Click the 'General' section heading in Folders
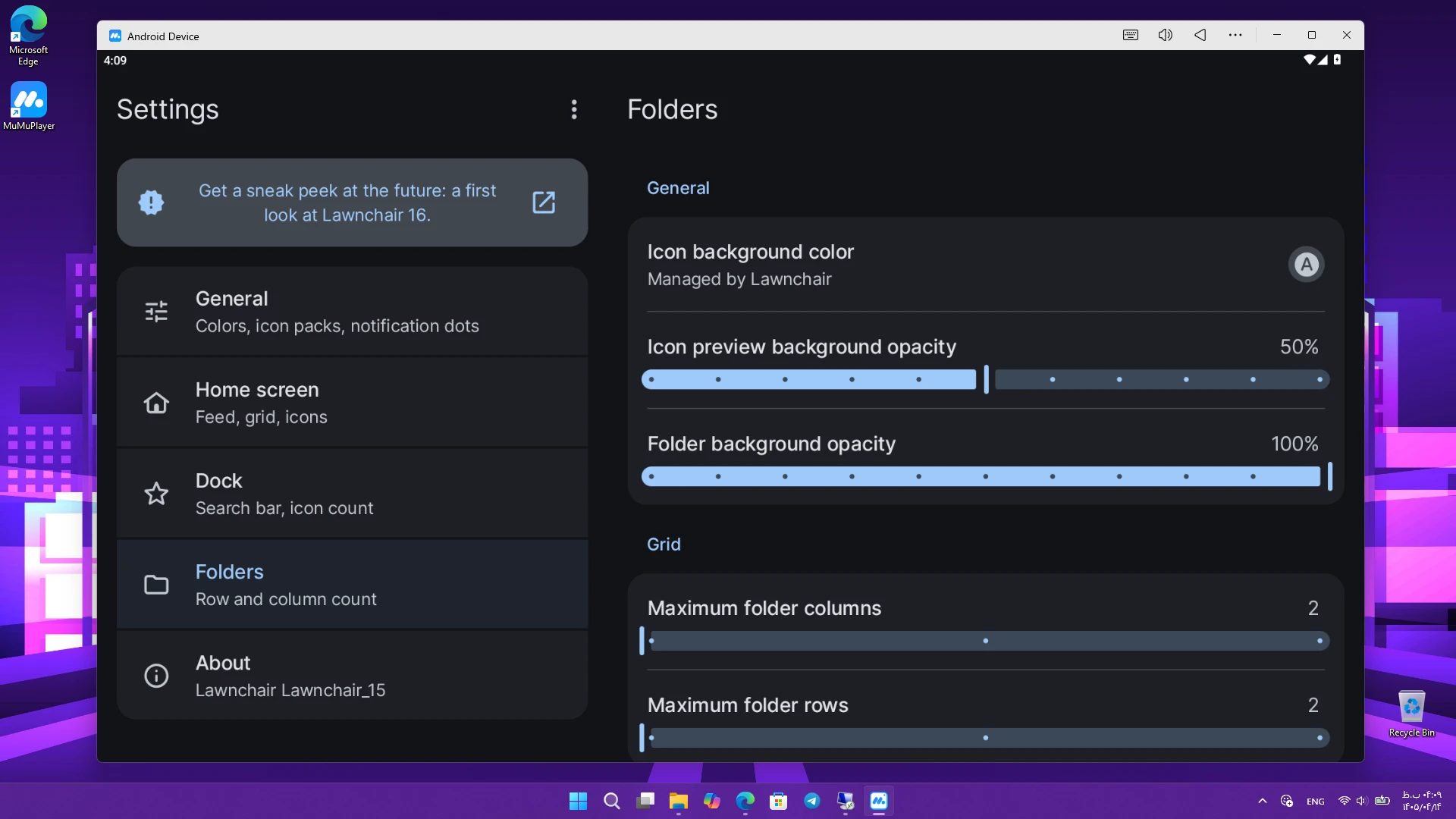 678,188
